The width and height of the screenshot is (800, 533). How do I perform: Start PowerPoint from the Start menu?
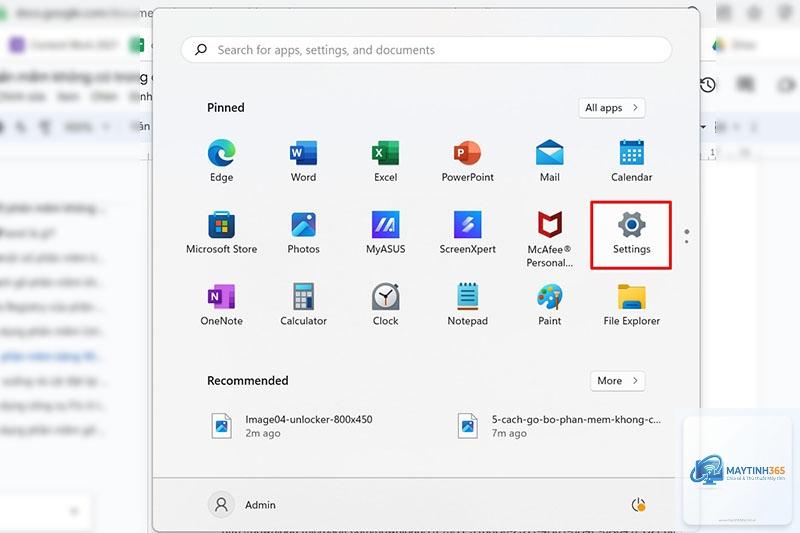click(467, 161)
